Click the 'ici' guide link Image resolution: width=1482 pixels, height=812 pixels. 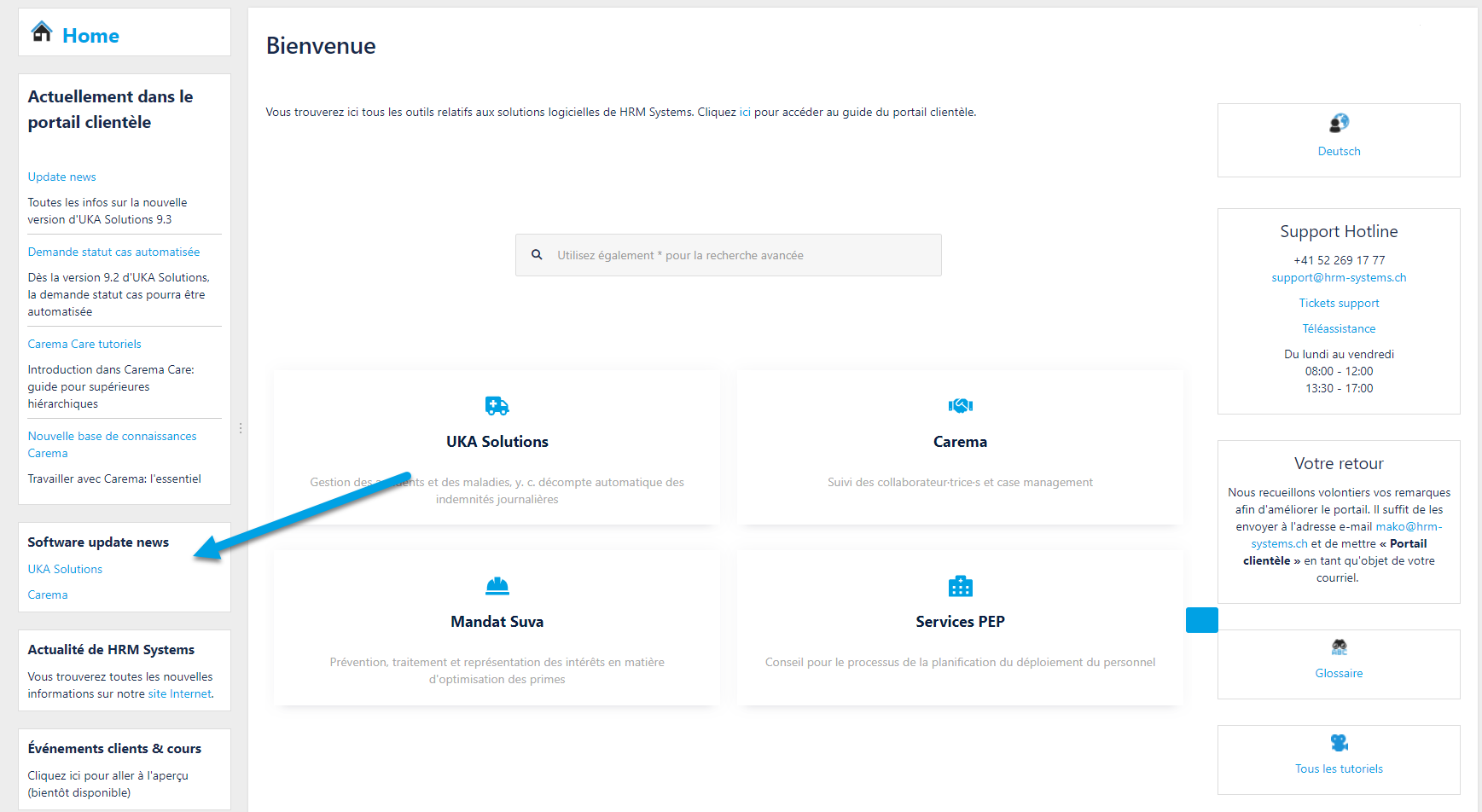coord(745,112)
